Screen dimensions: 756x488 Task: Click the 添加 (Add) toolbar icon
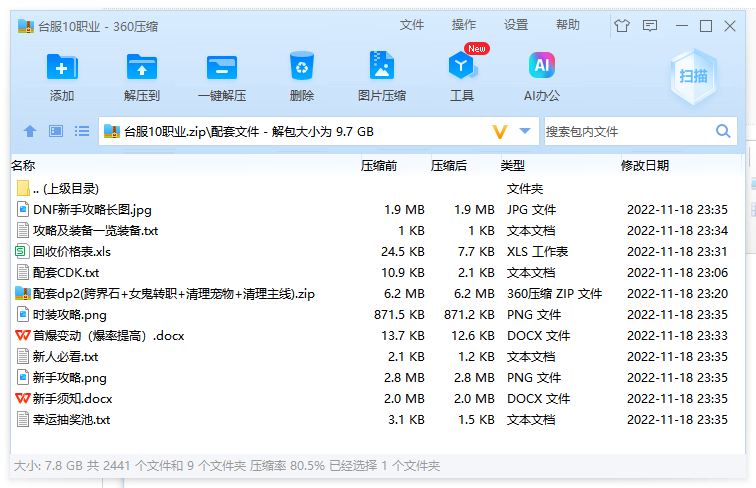[62, 67]
